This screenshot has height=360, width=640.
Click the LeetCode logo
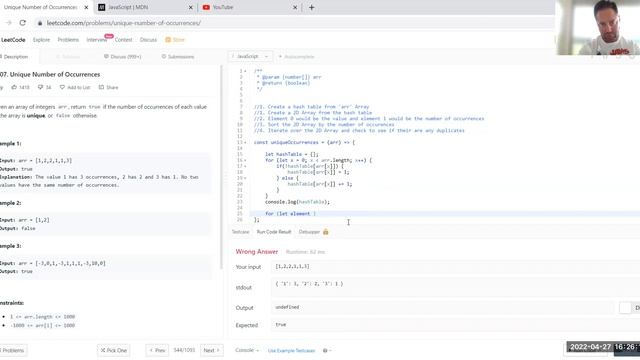[13, 40]
